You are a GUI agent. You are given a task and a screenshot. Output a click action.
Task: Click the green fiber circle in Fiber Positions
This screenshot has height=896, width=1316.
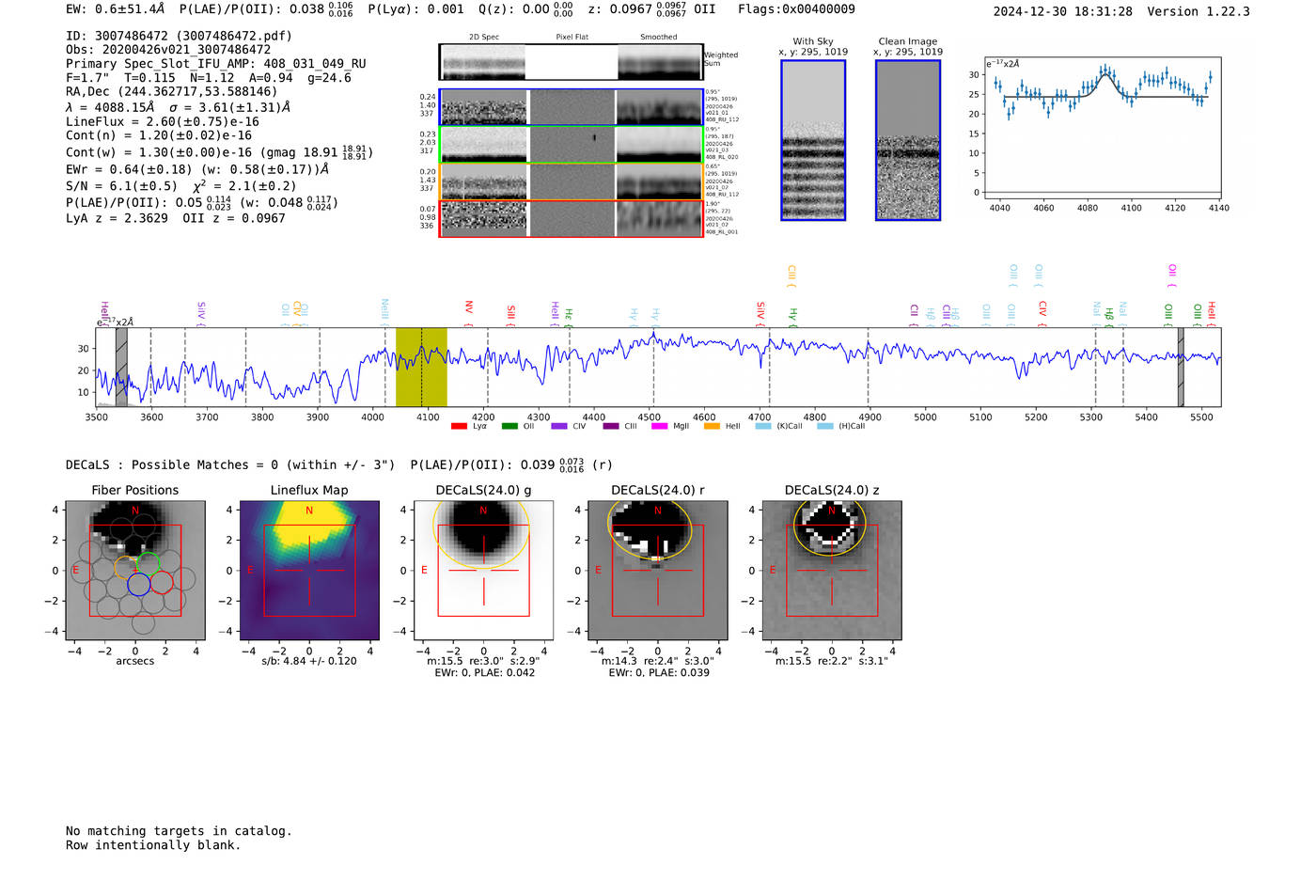point(149,564)
